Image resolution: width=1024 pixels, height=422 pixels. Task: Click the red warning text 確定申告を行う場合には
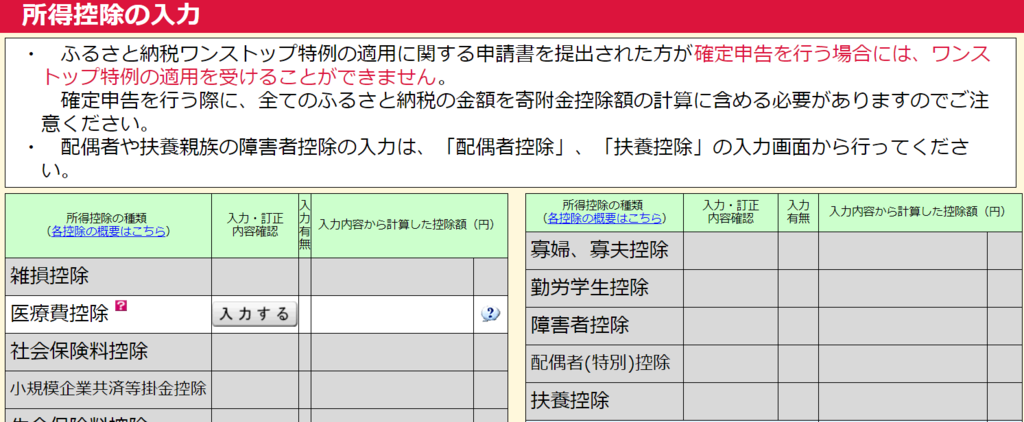801,53
